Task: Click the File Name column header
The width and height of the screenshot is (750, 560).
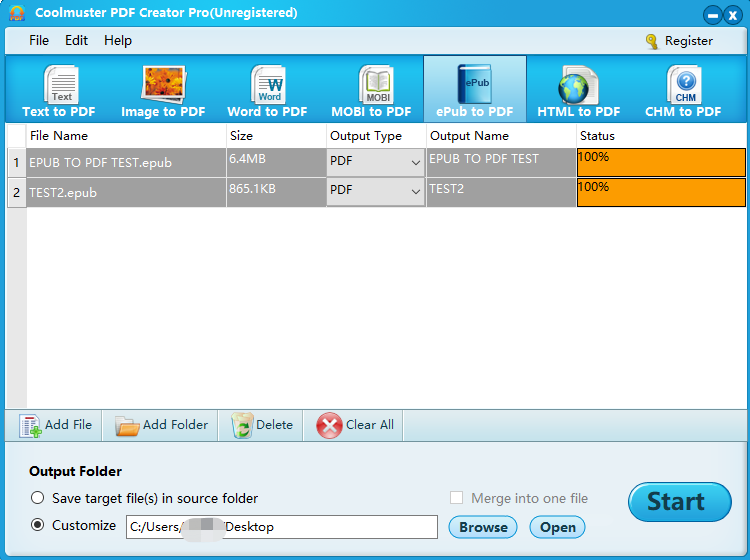Action: pyautogui.click(x=126, y=136)
